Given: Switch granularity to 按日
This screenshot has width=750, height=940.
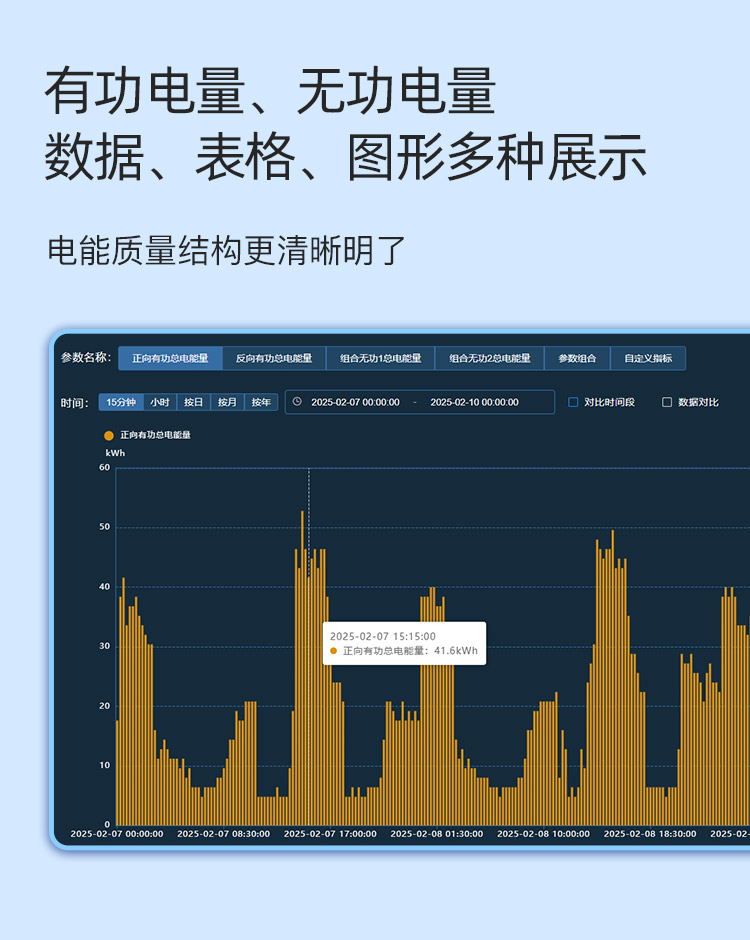Looking at the screenshot, I should [193, 402].
